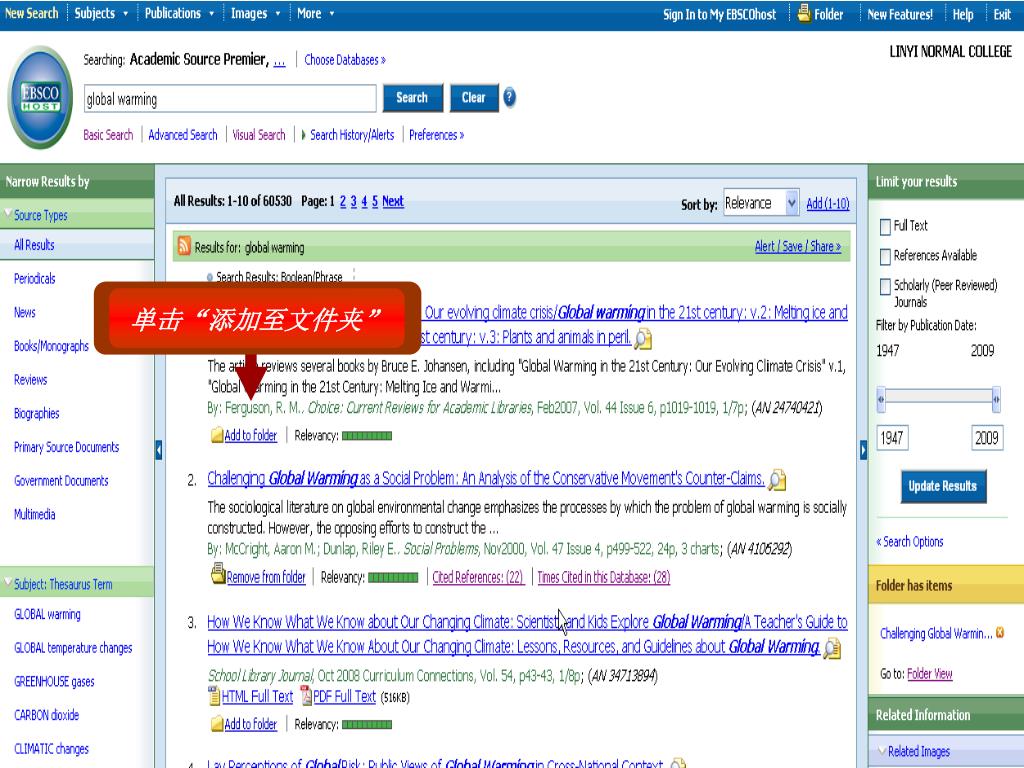Click the PDF Full Text icon
Screen dimensions: 1024x768
(x=306, y=696)
